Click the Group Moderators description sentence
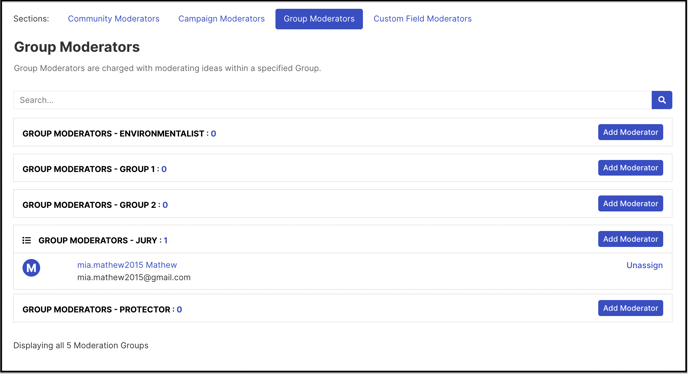The image size is (688, 374). [167, 68]
